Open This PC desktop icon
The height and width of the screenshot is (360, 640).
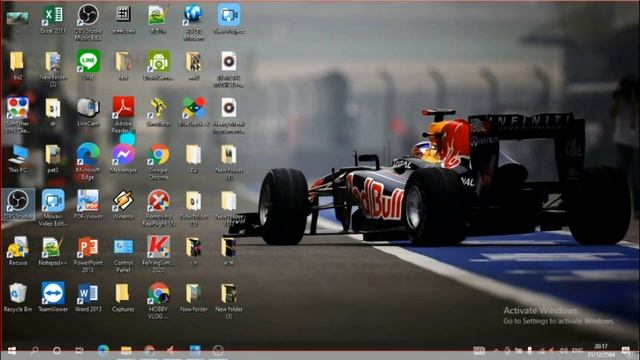pyautogui.click(x=18, y=158)
